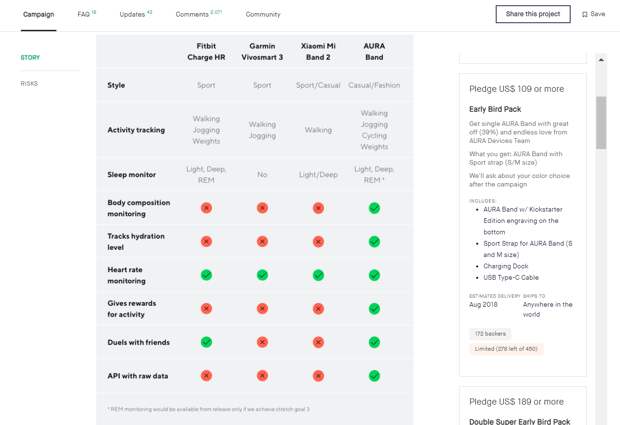Switch to the FAQ tab

pos(86,14)
